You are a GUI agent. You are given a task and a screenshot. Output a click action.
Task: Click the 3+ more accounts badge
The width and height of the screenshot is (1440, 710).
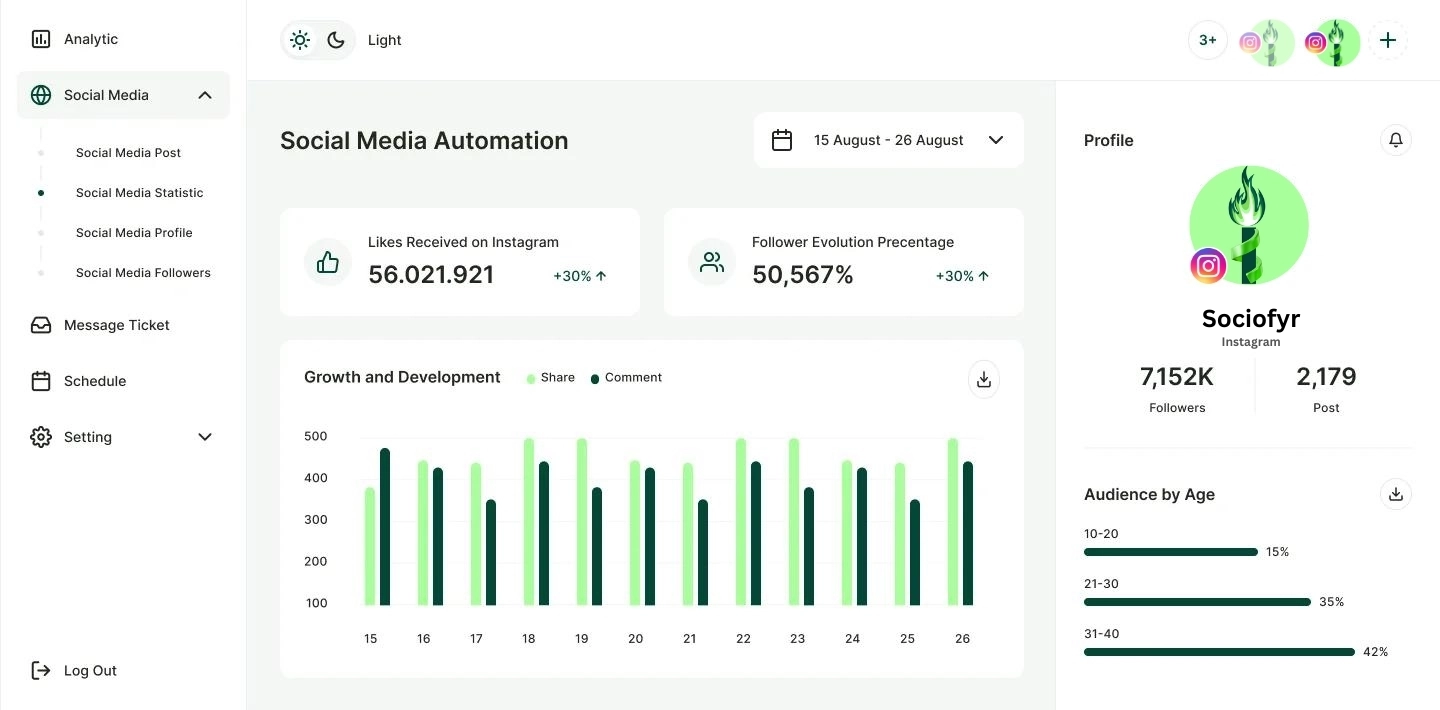click(1208, 40)
